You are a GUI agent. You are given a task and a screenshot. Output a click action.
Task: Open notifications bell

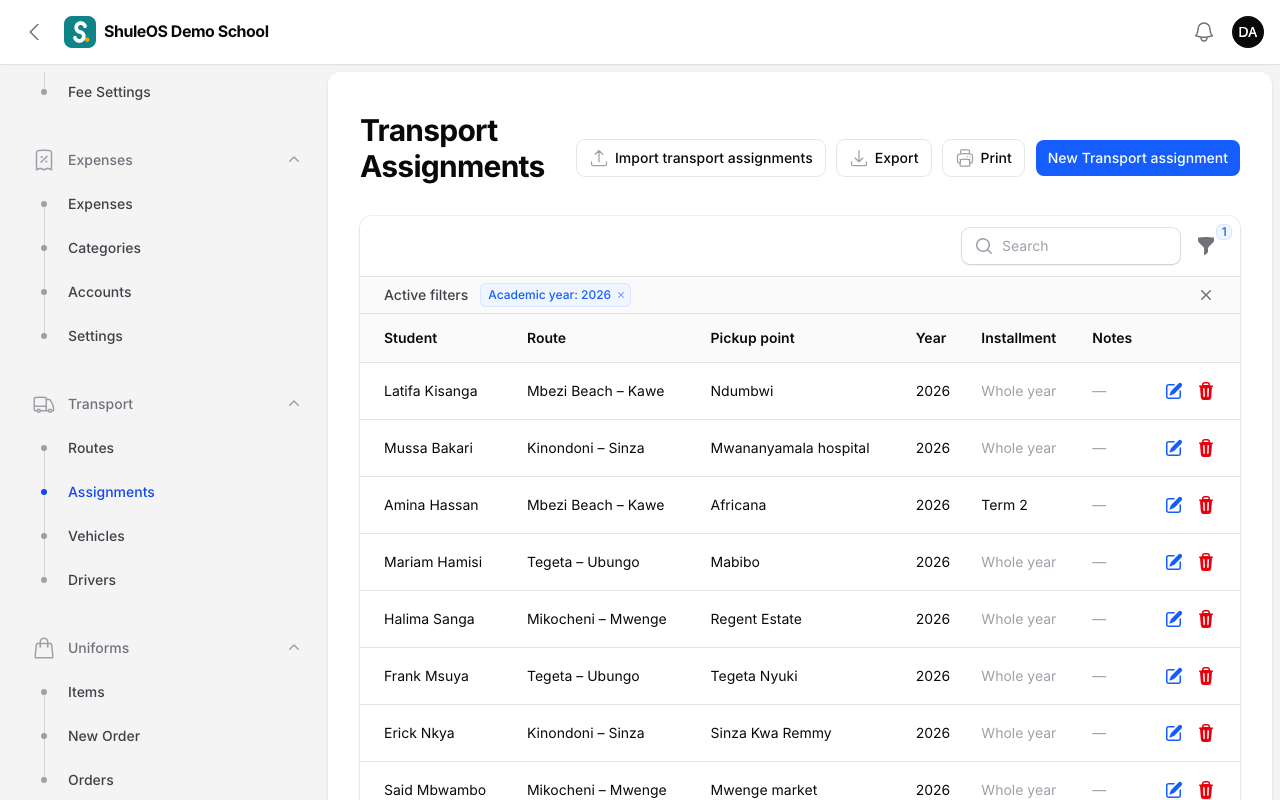pos(1204,32)
